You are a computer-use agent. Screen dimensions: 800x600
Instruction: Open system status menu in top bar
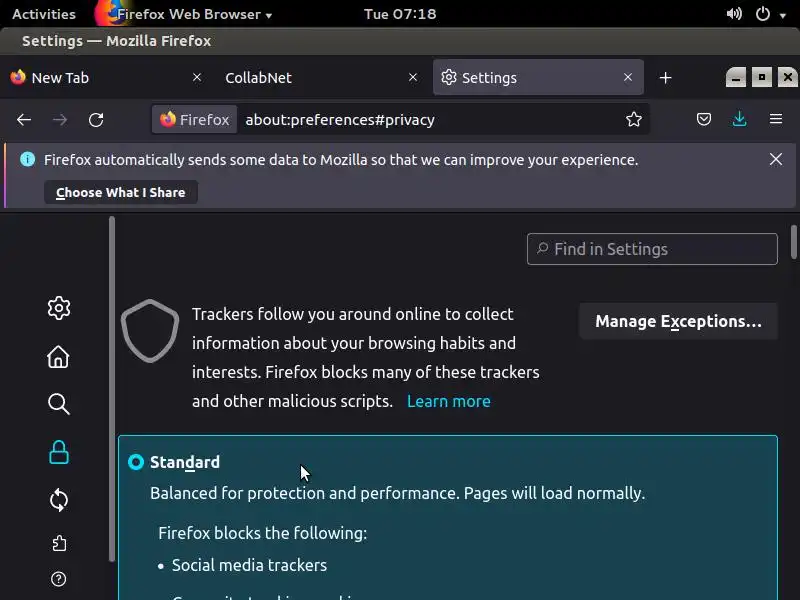click(762, 14)
